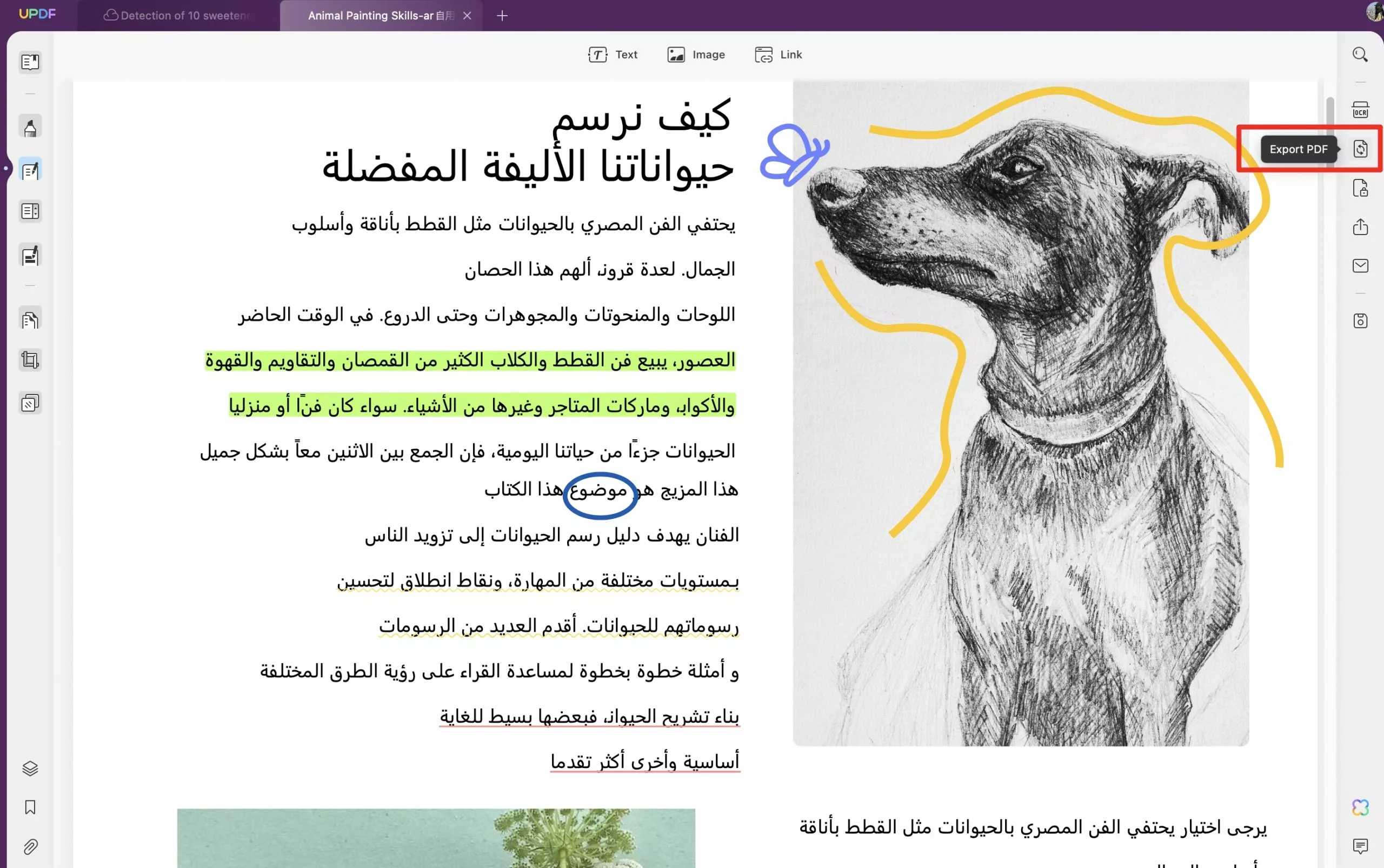The height and width of the screenshot is (868, 1384).
Task: Select the Crop pages tool
Action: tap(30, 360)
